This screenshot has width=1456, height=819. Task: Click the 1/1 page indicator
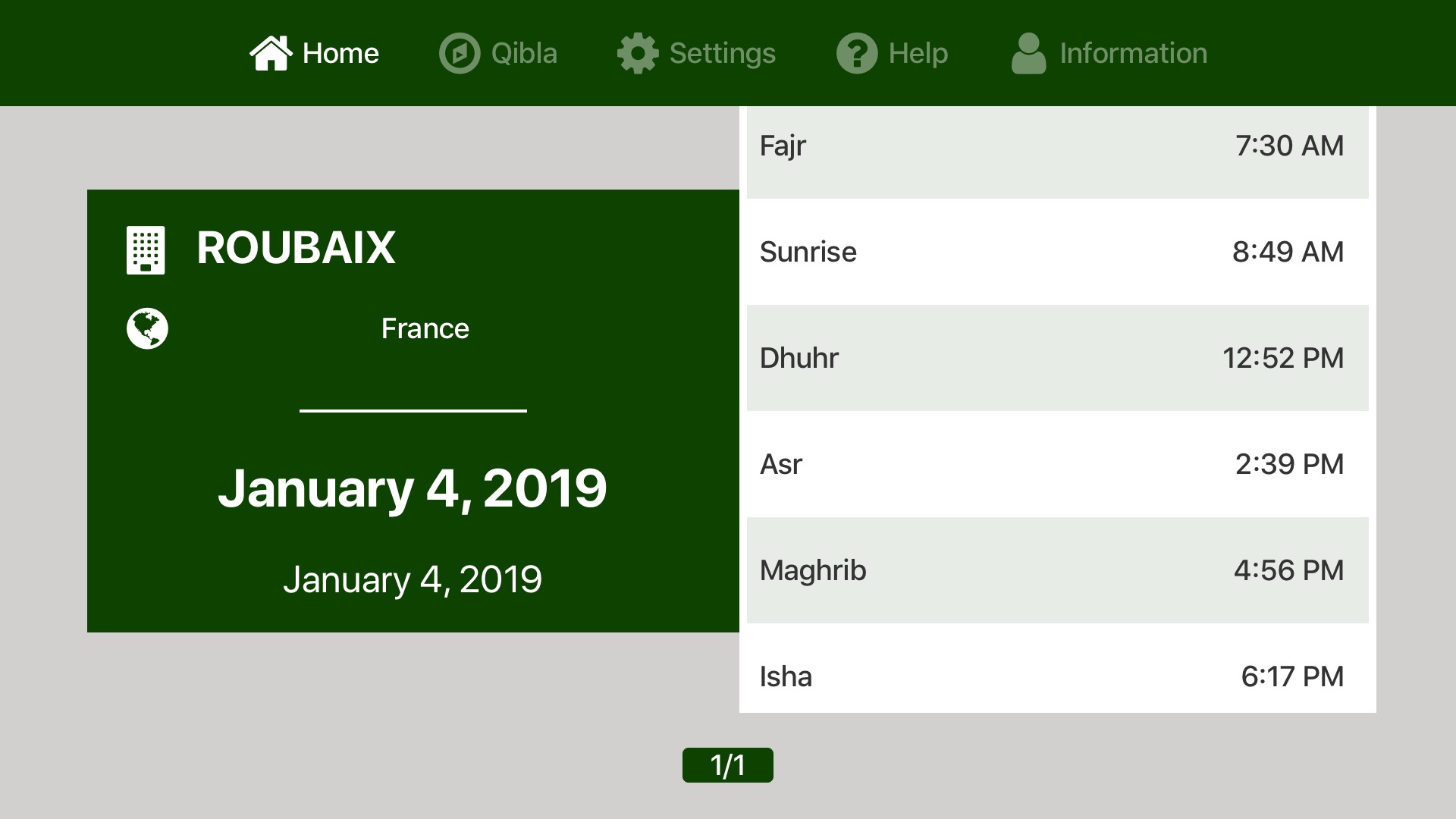[x=728, y=765]
